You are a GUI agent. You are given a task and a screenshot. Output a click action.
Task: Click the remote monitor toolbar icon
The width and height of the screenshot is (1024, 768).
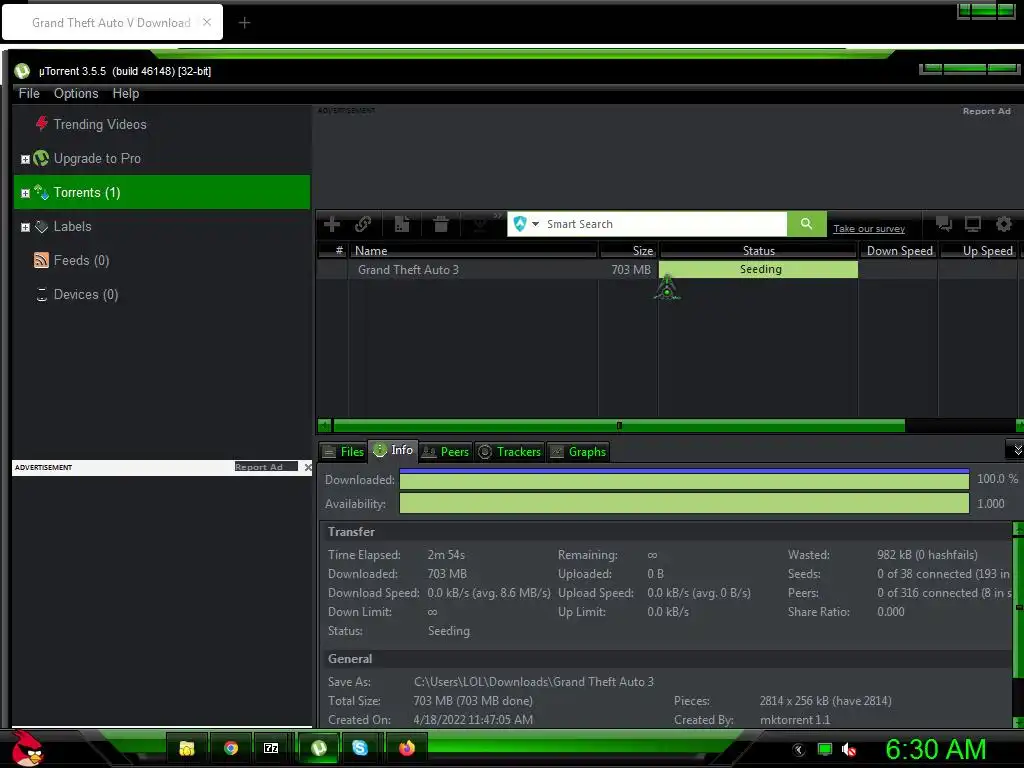click(973, 224)
